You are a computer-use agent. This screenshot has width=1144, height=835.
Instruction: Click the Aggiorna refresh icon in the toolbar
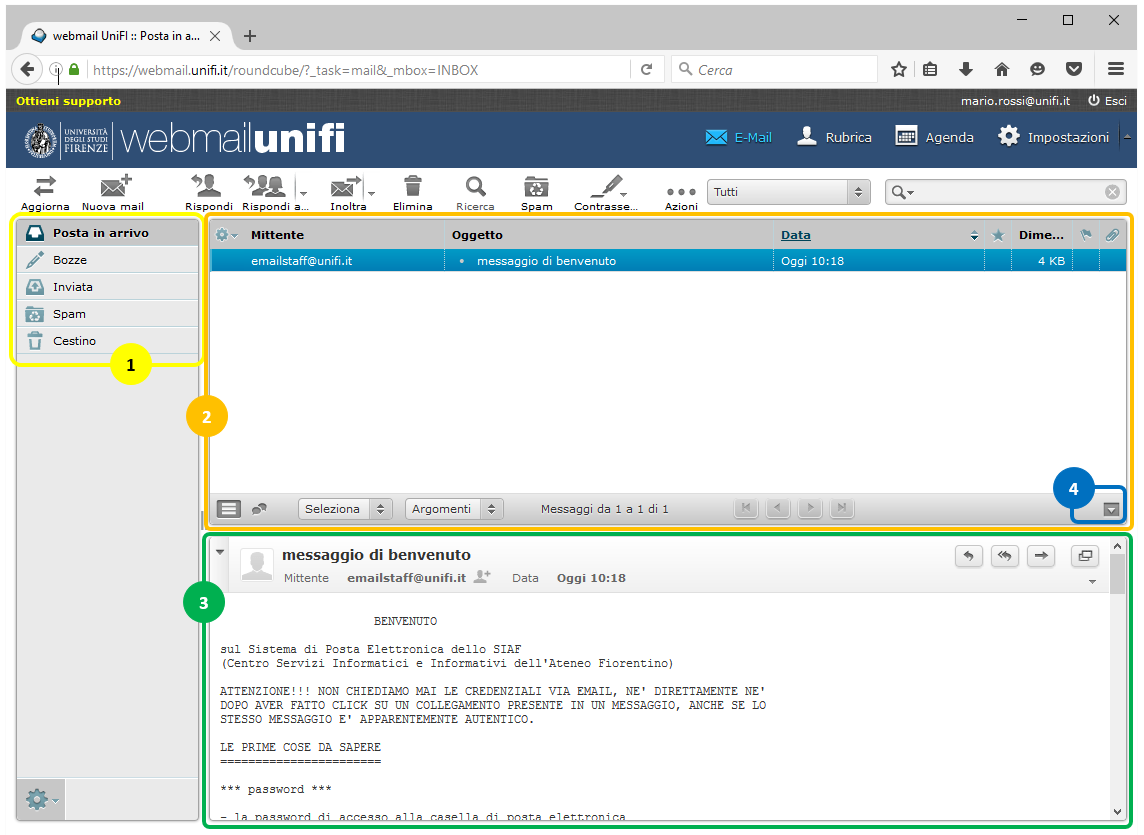coord(45,193)
